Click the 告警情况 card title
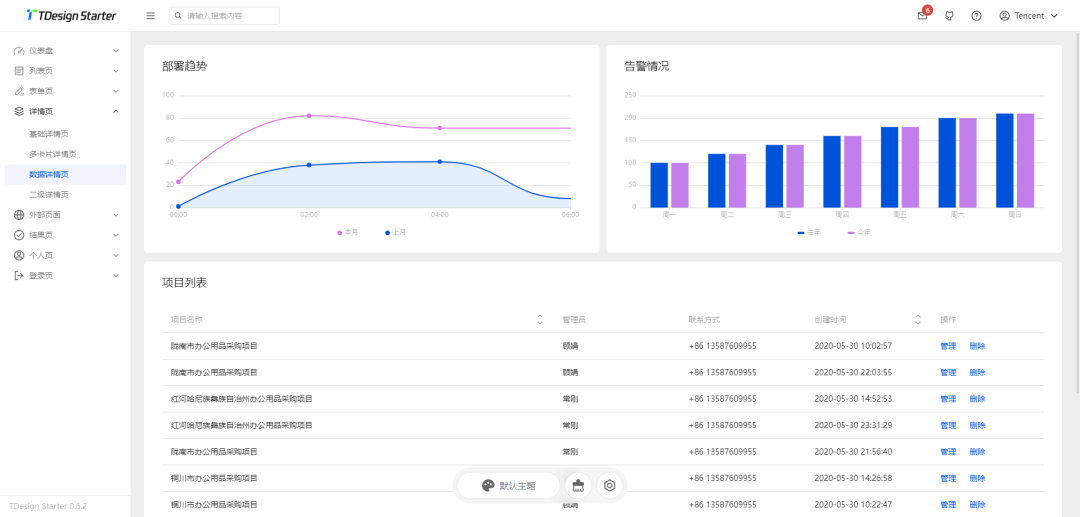Screen dimensions: 1080x517 point(647,67)
